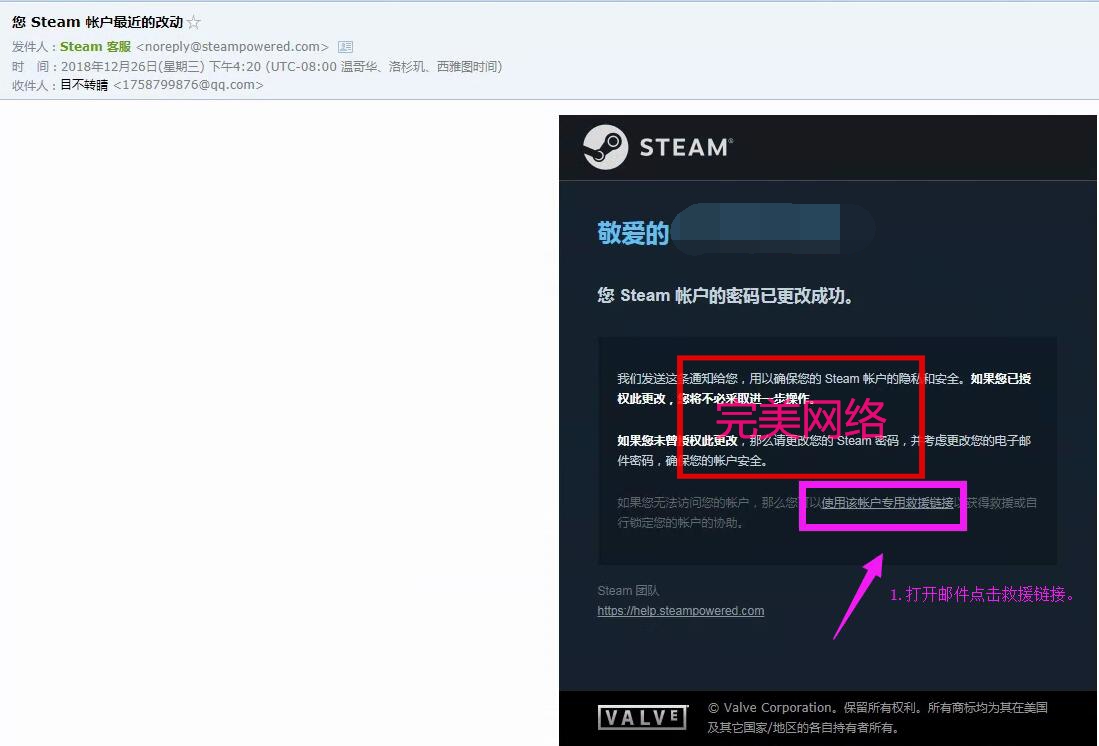Image resolution: width=1099 pixels, height=746 pixels.
Task: Click the Steam logo in email header
Action: pyautogui.click(x=657, y=147)
